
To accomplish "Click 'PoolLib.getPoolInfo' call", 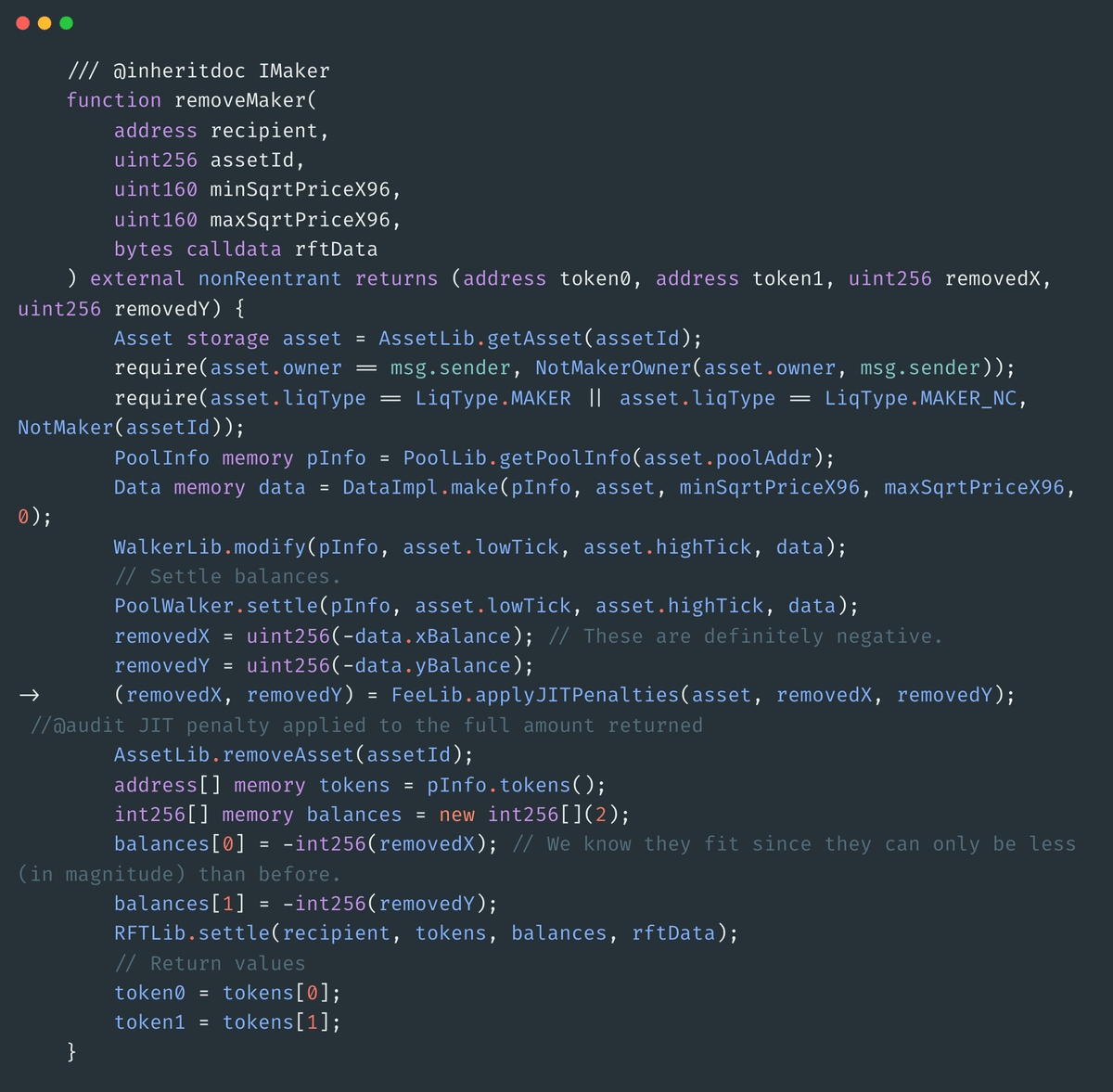I will pyautogui.click(x=517, y=458).
